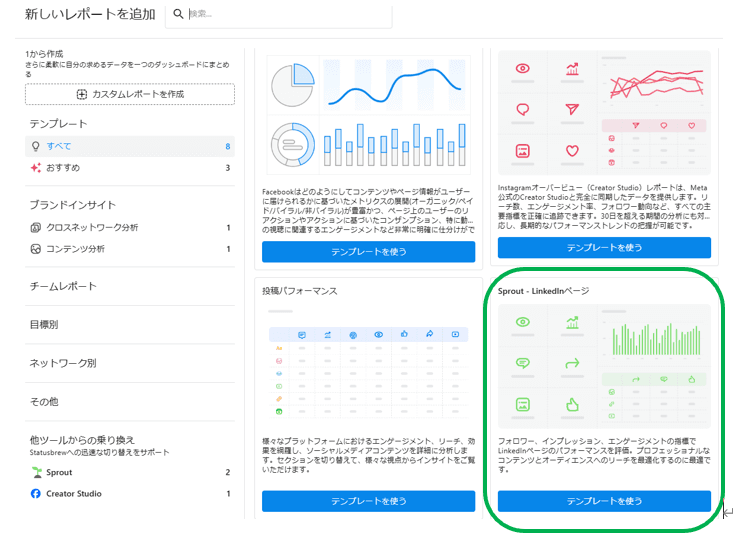Click the クロスネットワーク分析 icon
The width and height of the screenshot is (749, 539).
(36, 227)
